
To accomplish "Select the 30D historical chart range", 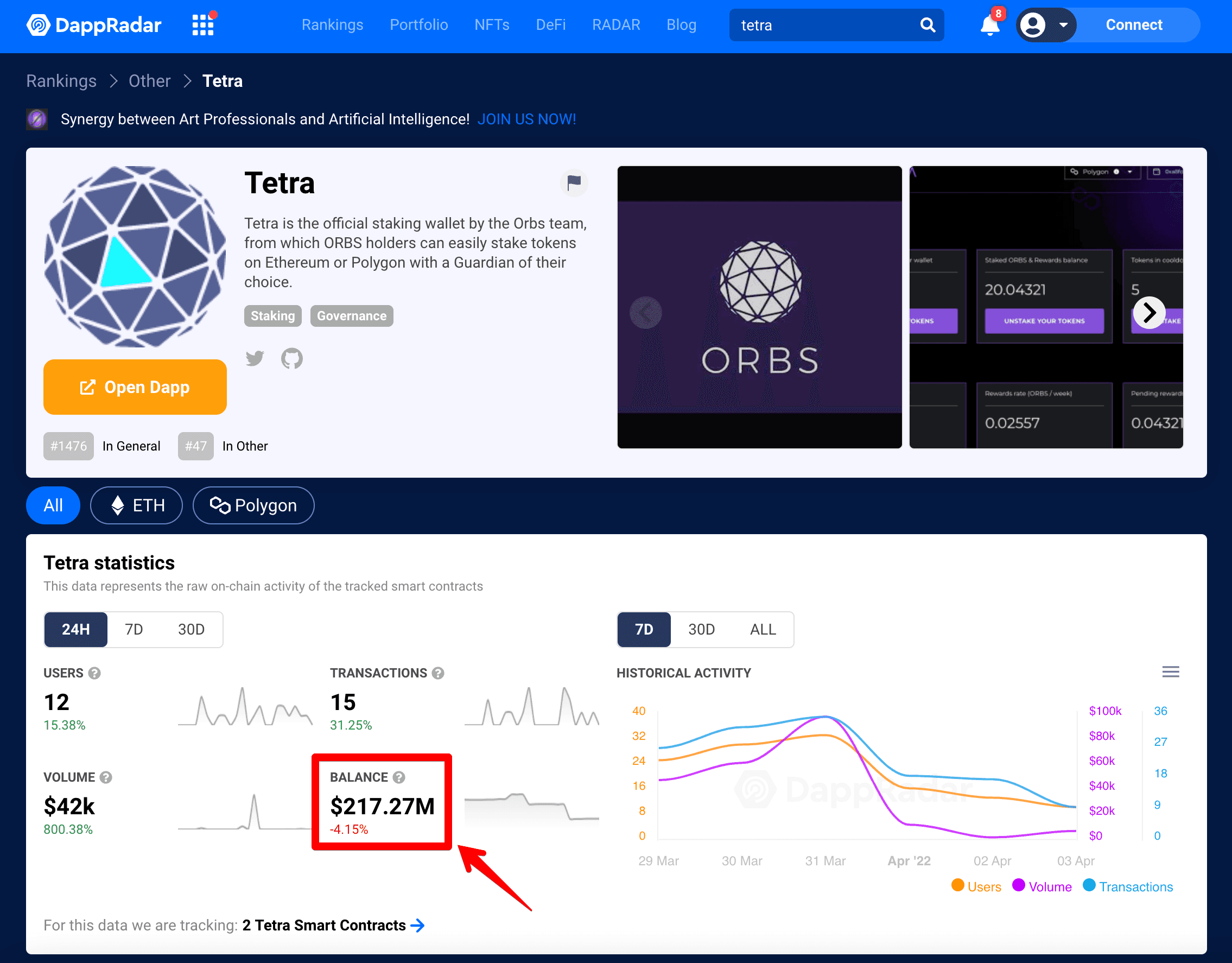I will point(701,630).
